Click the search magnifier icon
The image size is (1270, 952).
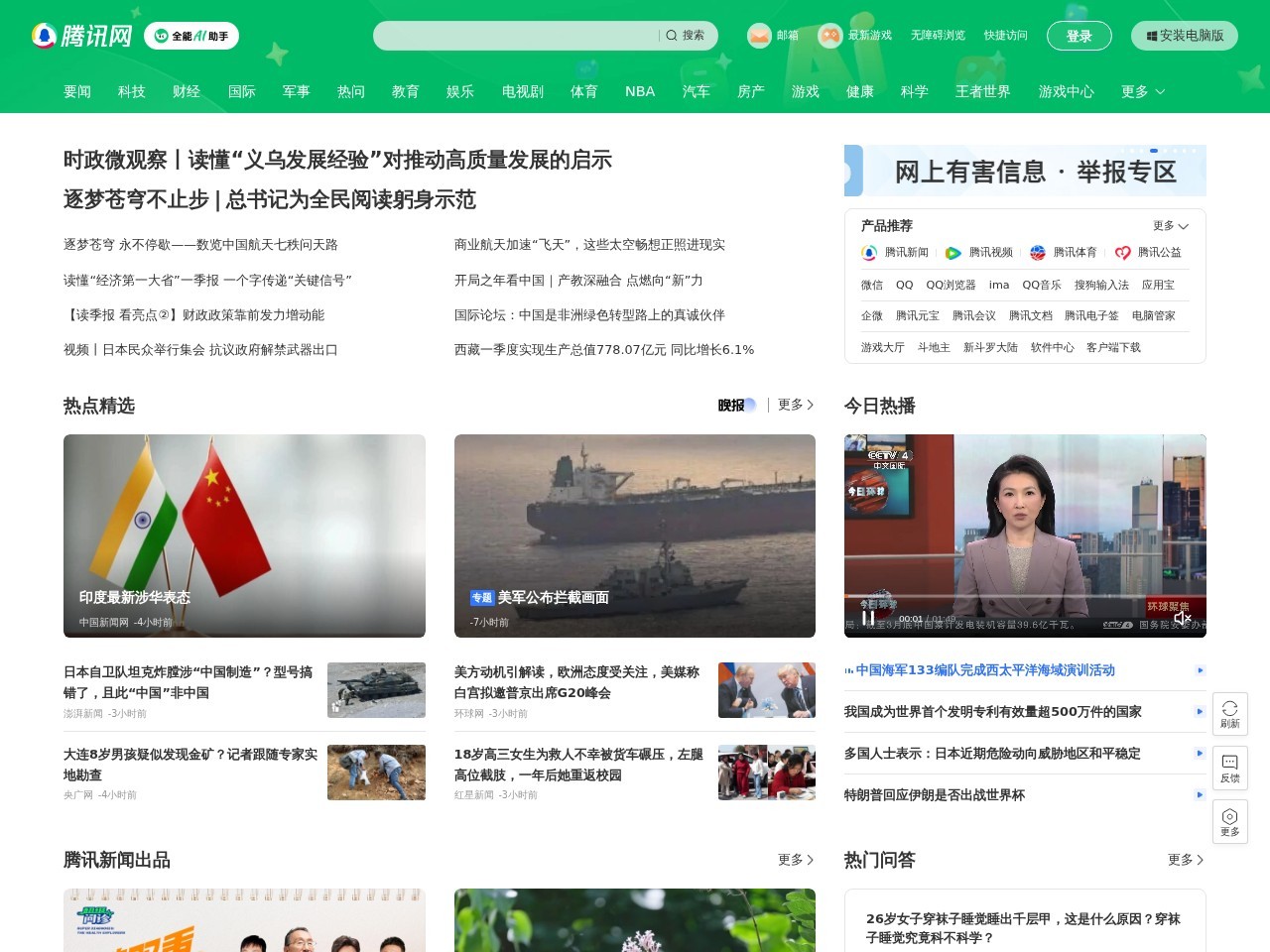click(x=673, y=36)
